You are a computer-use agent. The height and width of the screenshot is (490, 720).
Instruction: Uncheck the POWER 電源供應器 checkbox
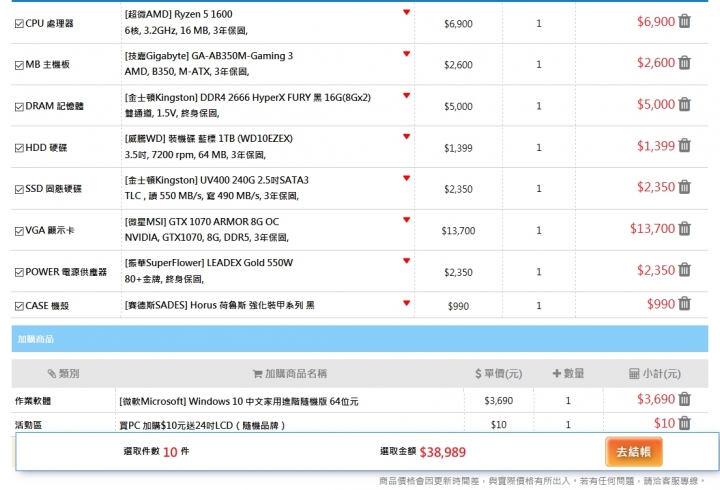point(19,272)
